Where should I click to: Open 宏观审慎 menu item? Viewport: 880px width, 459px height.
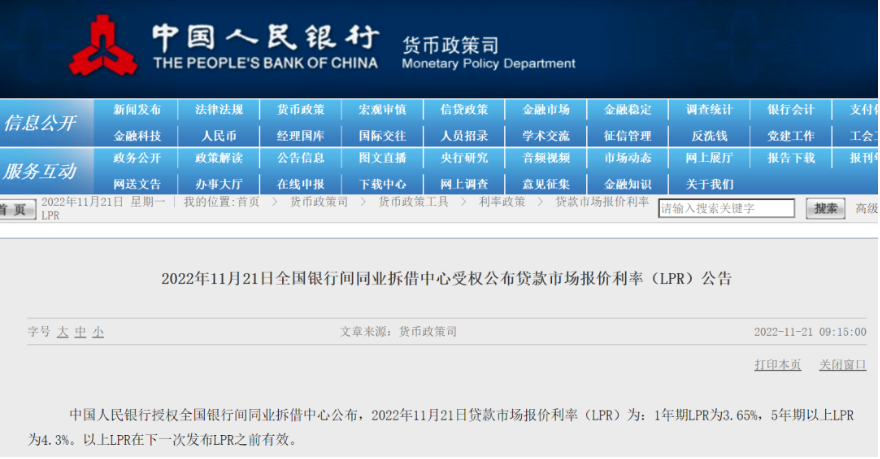tap(382, 110)
